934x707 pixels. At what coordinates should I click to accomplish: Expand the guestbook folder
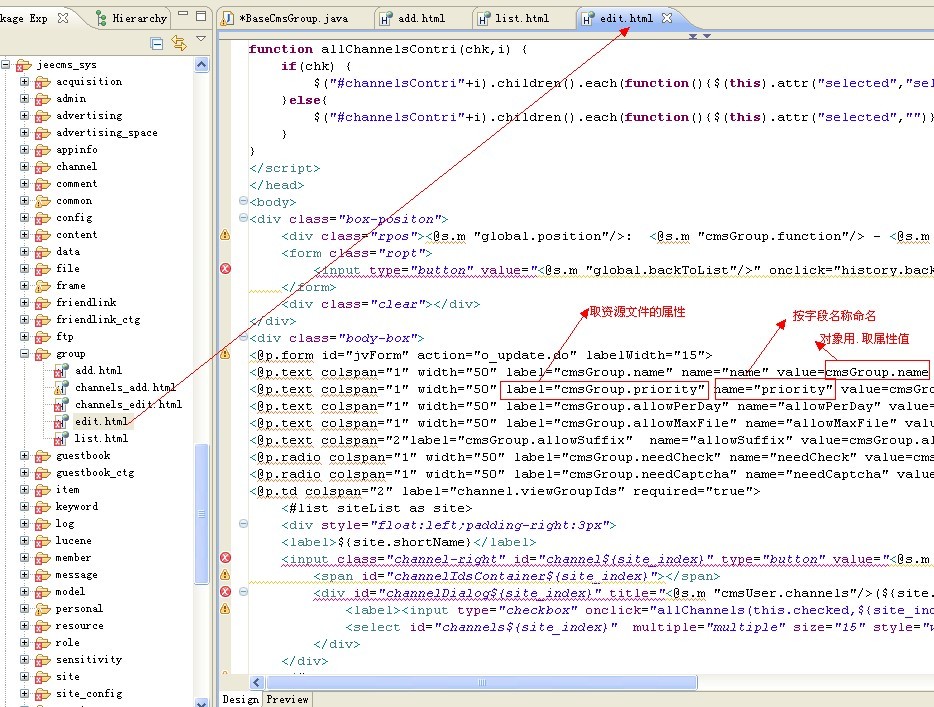point(24,455)
